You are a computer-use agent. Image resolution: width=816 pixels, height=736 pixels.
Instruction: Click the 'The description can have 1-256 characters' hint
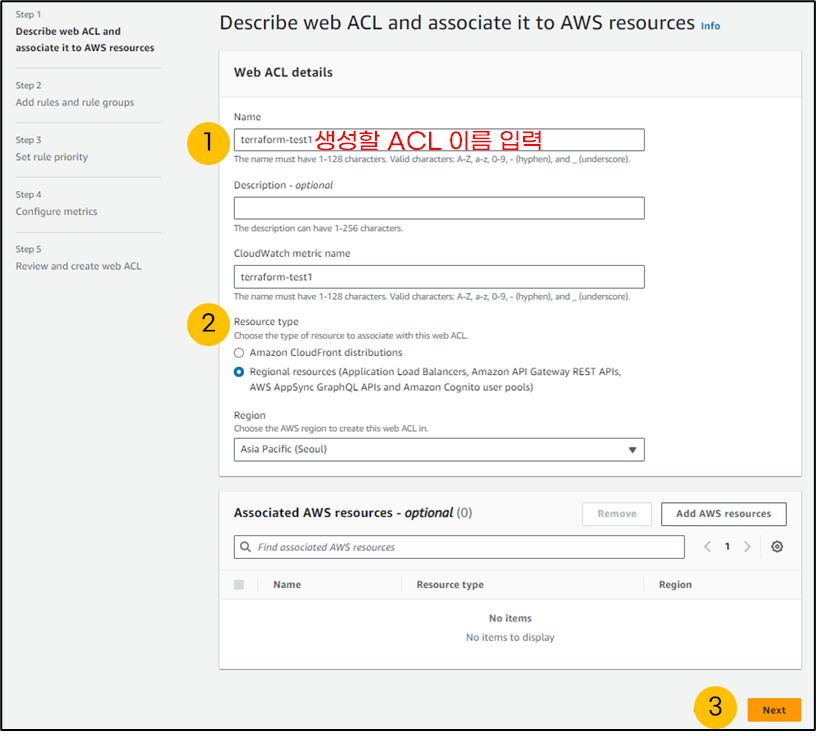(318, 229)
